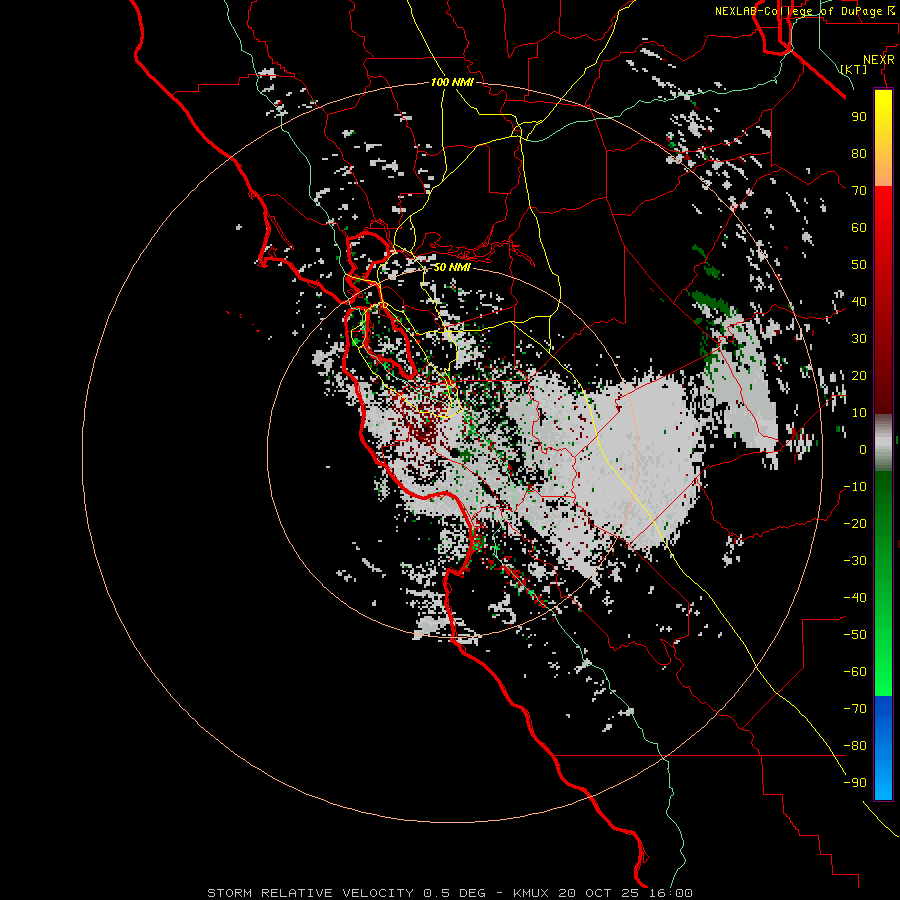This screenshot has width=900, height=900.
Task: Click the -60 value on velocity scale
Action: [855, 672]
